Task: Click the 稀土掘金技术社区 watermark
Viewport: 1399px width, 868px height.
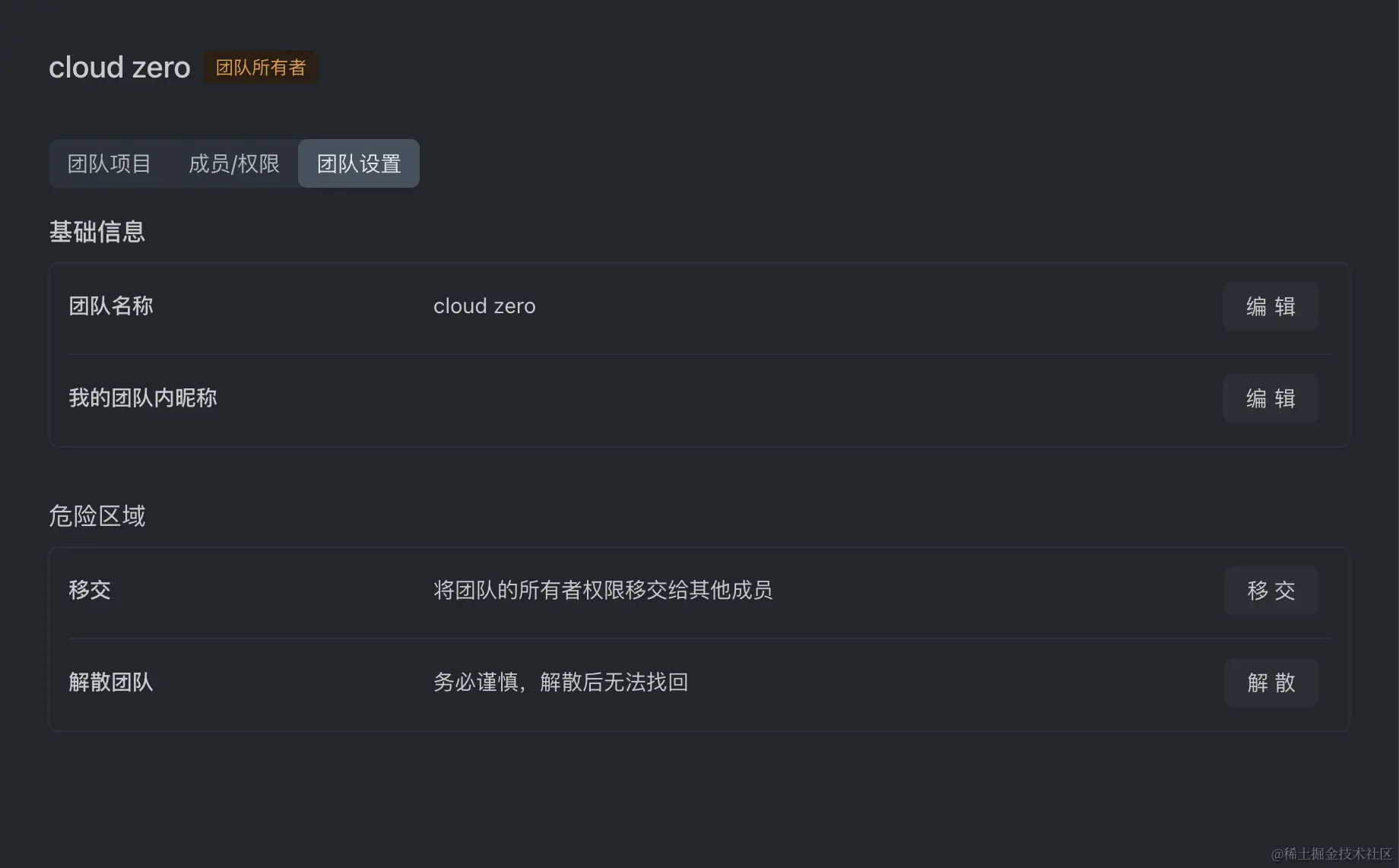Action: [x=1331, y=854]
